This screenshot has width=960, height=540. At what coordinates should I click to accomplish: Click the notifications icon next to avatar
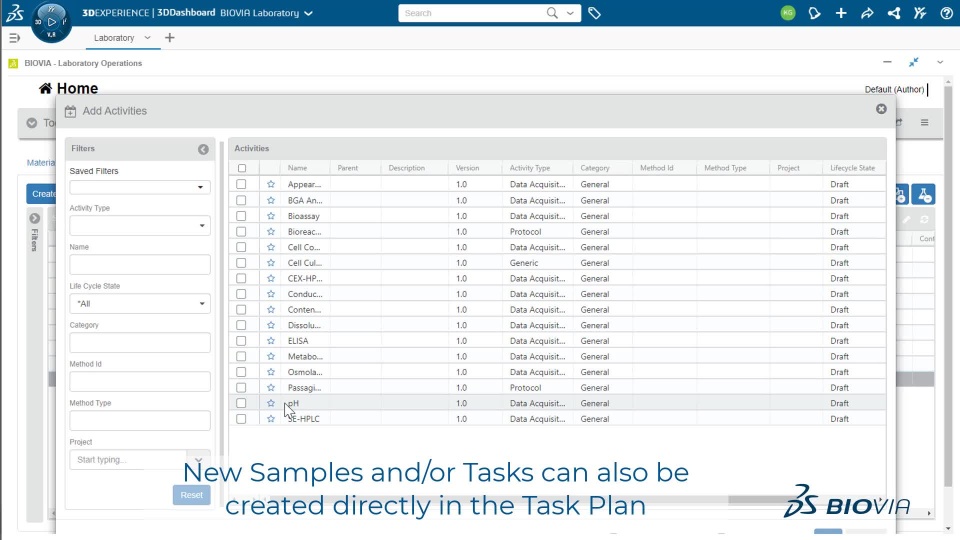[x=814, y=13]
